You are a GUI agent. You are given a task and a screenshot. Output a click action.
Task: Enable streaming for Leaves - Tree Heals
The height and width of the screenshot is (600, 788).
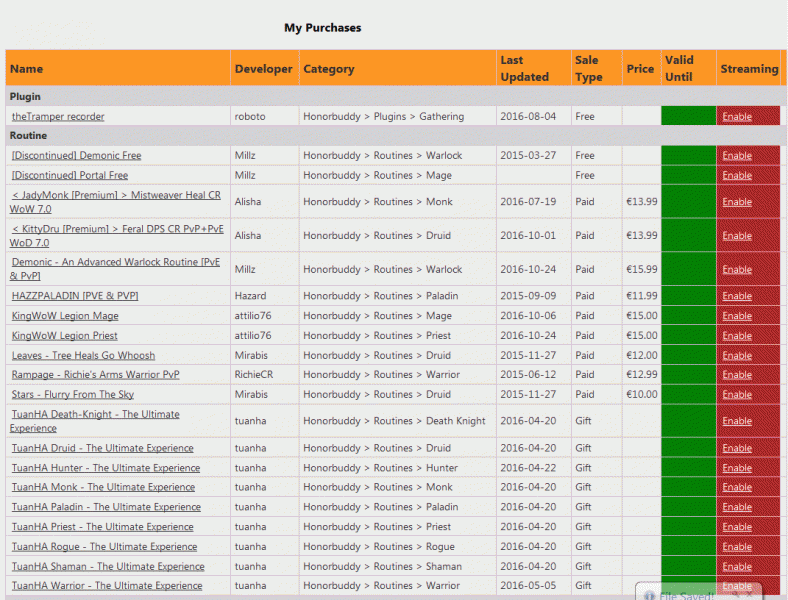point(737,356)
